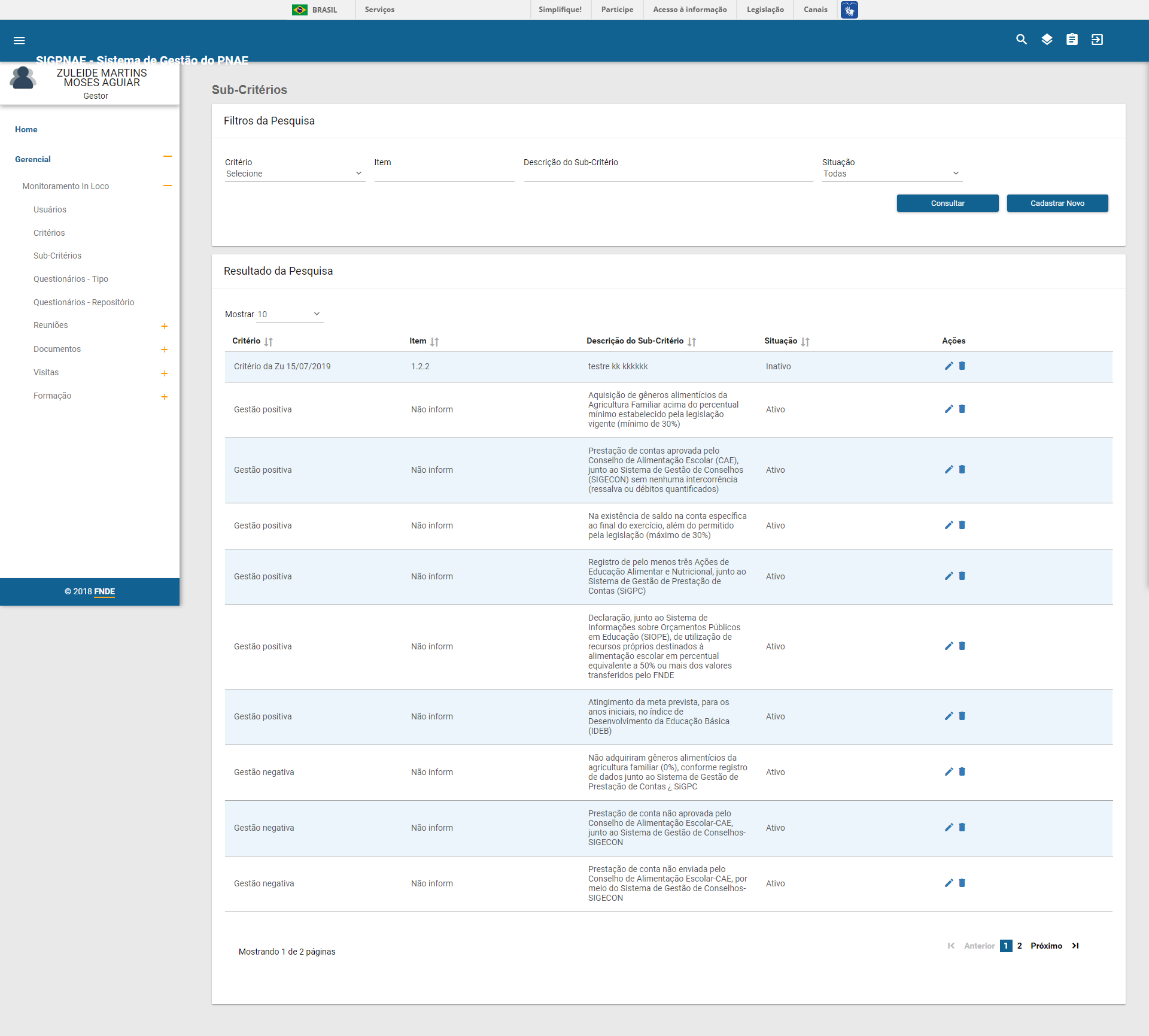The image size is (1149, 1036).
Task: Toggle the Documentos sidebar section expander
Action: tap(164, 349)
